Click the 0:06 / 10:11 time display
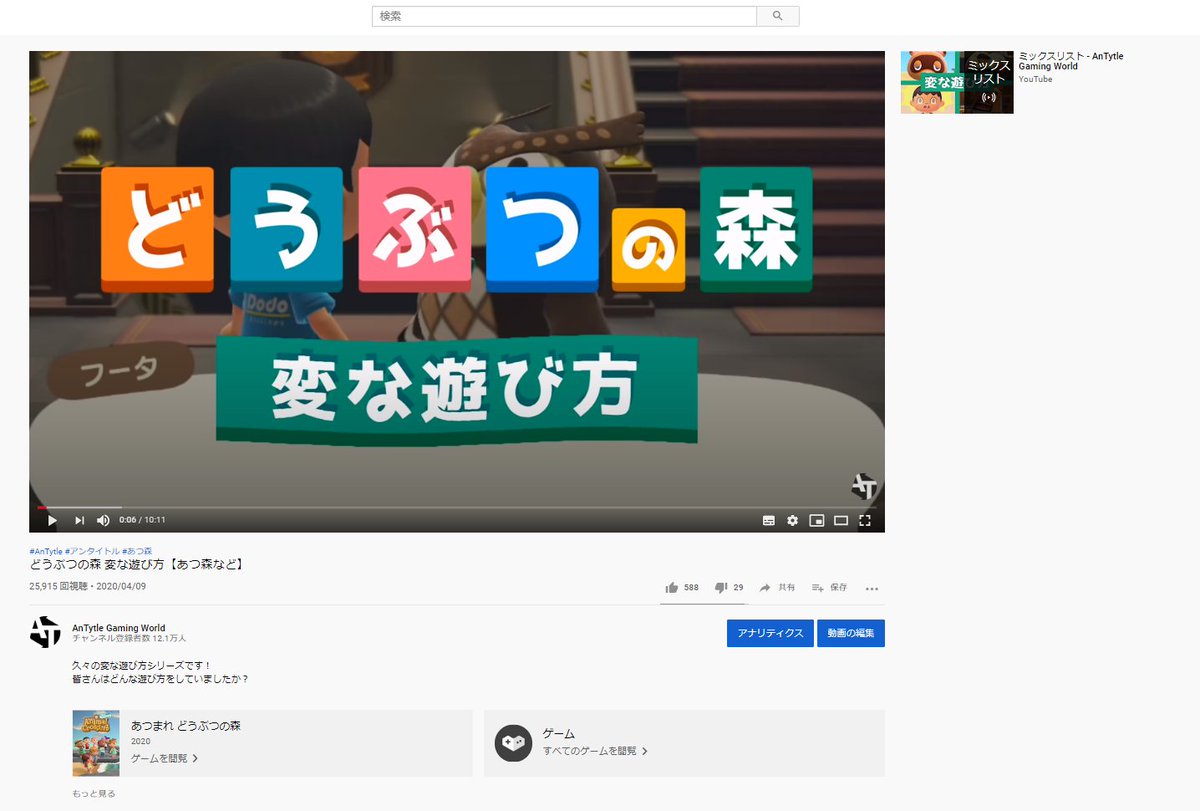The image size is (1200, 811). coord(142,520)
